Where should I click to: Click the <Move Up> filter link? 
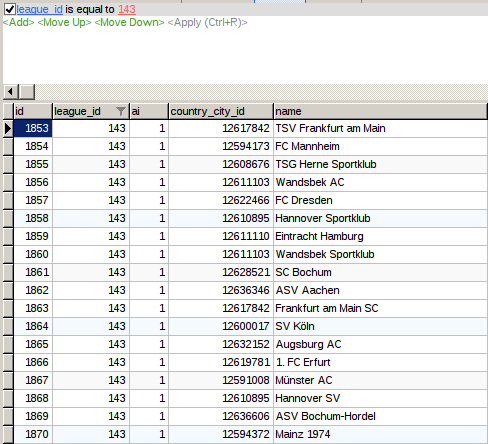[64, 22]
